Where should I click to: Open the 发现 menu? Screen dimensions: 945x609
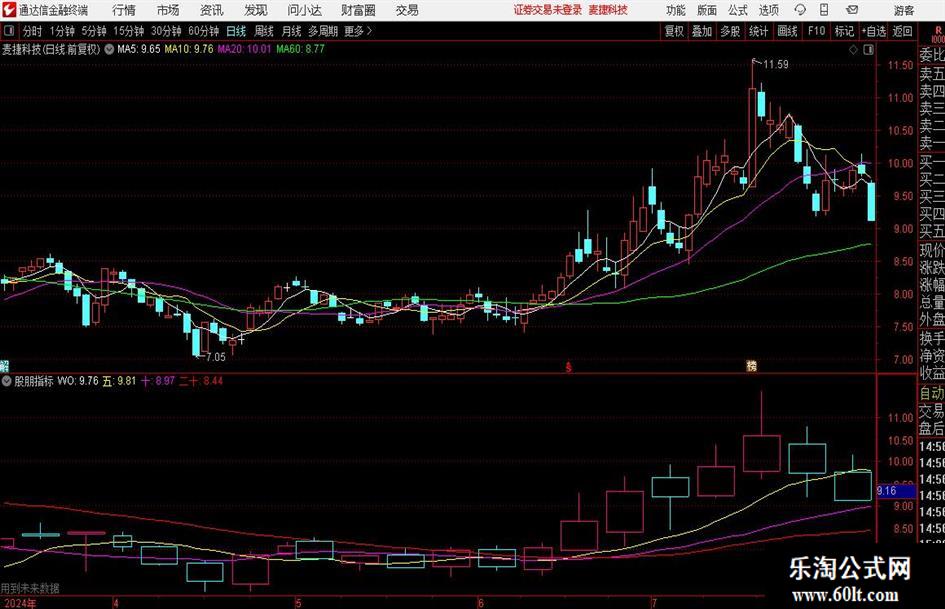256,10
